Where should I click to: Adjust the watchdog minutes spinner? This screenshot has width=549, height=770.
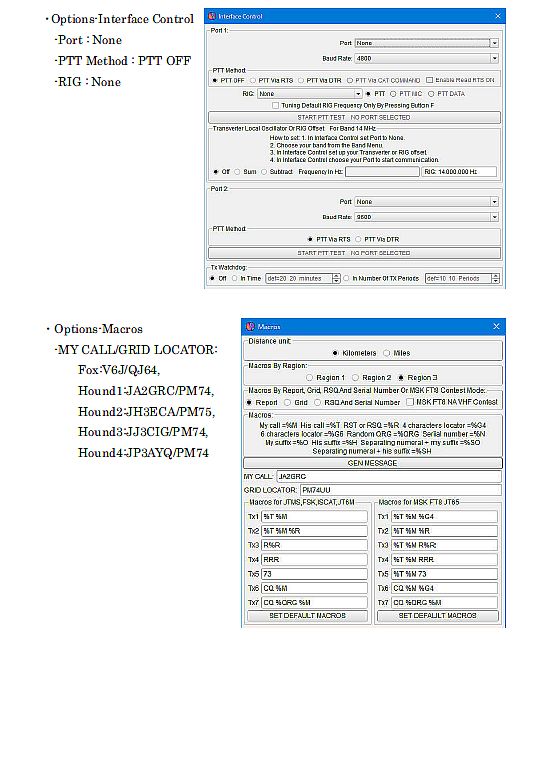pyautogui.click(x=336, y=278)
